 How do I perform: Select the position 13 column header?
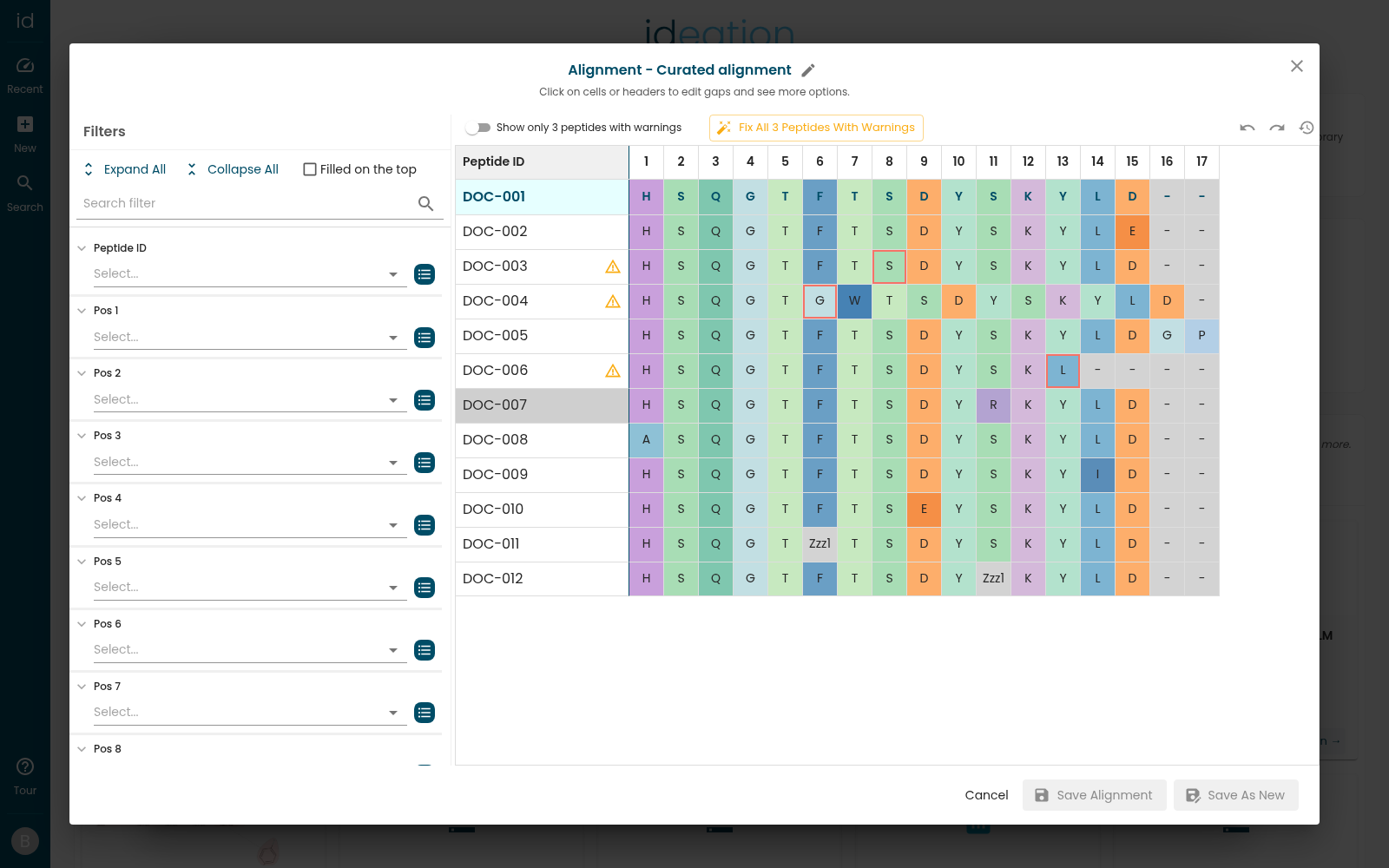click(1063, 162)
